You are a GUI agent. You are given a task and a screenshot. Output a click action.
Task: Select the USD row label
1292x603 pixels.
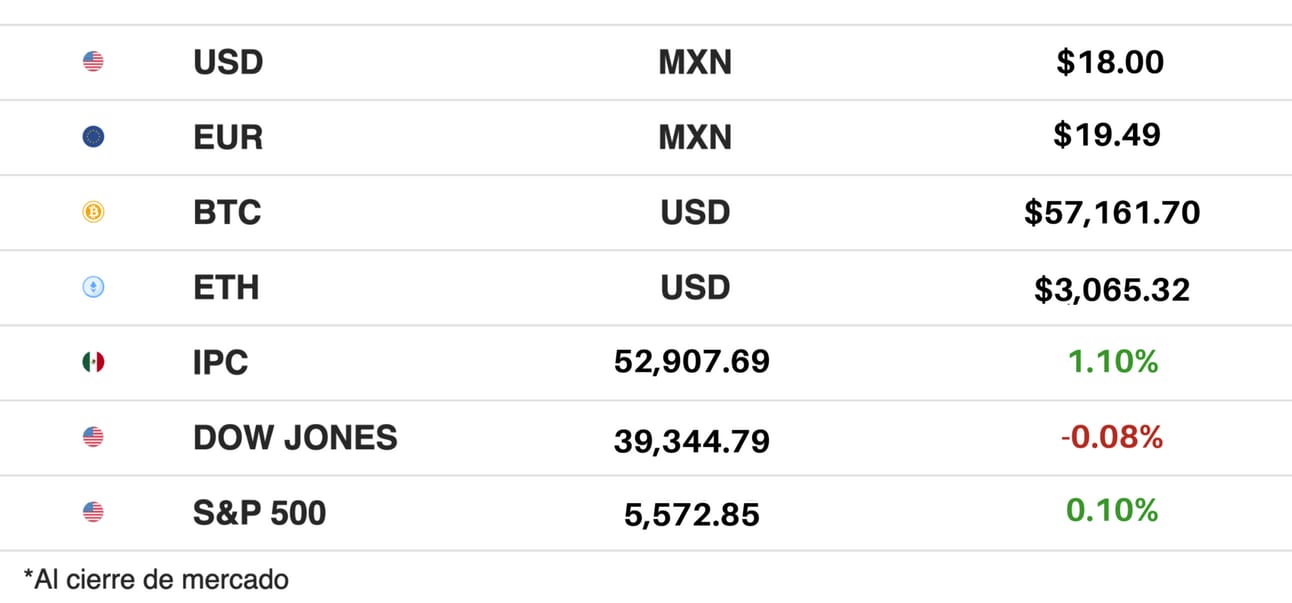point(228,62)
